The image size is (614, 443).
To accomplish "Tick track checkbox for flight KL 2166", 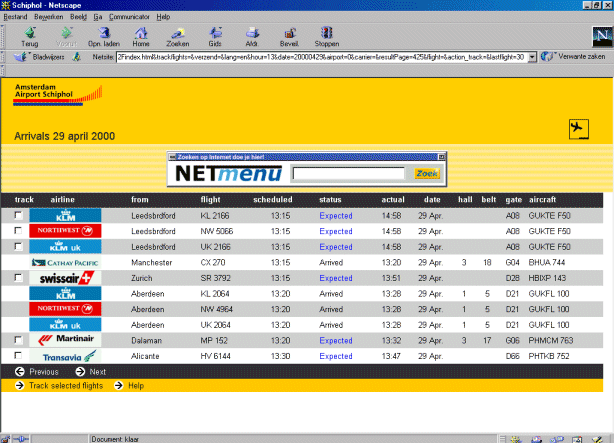I will [x=18, y=215].
